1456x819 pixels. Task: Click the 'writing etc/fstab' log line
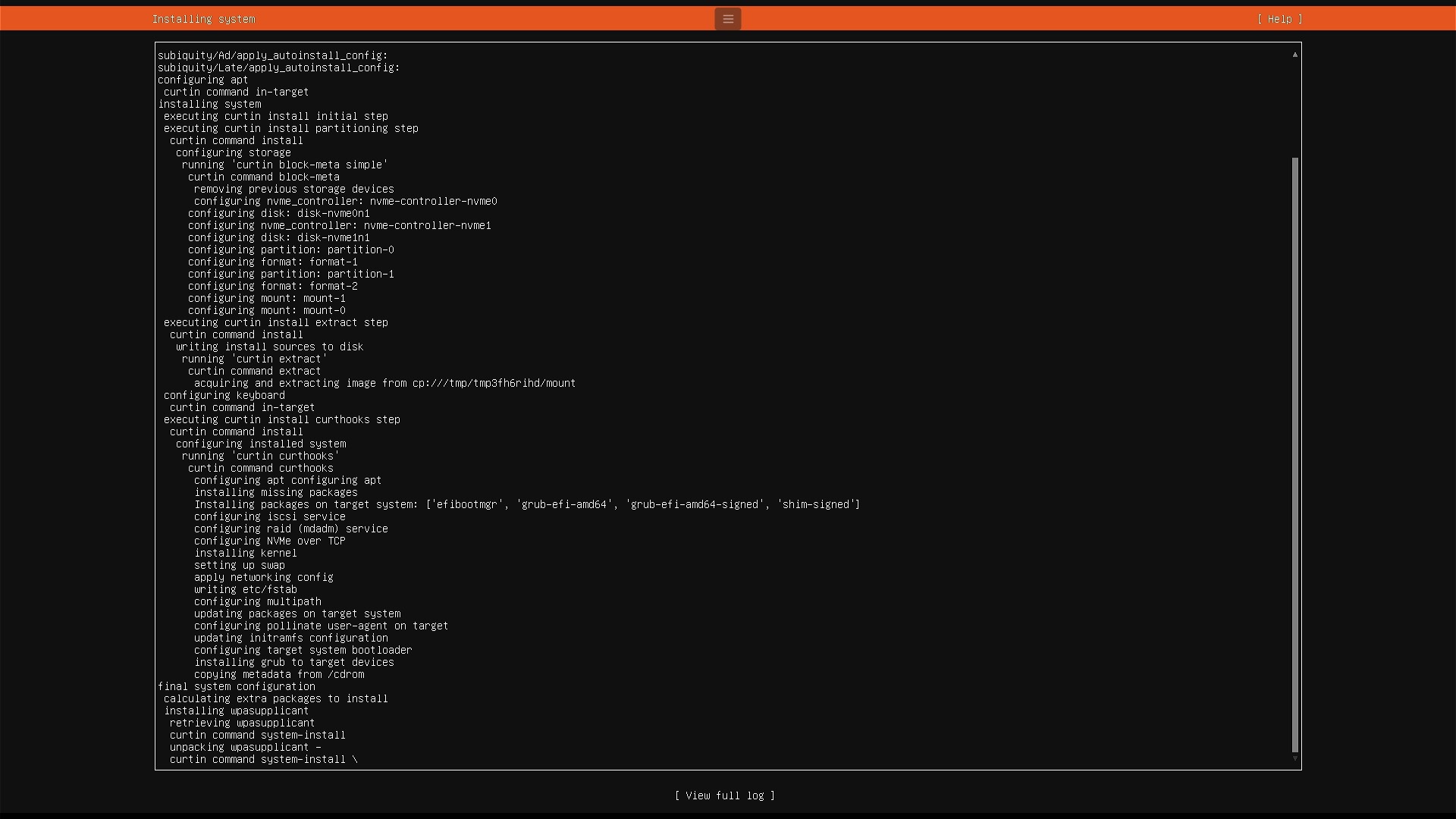coord(245,589)
